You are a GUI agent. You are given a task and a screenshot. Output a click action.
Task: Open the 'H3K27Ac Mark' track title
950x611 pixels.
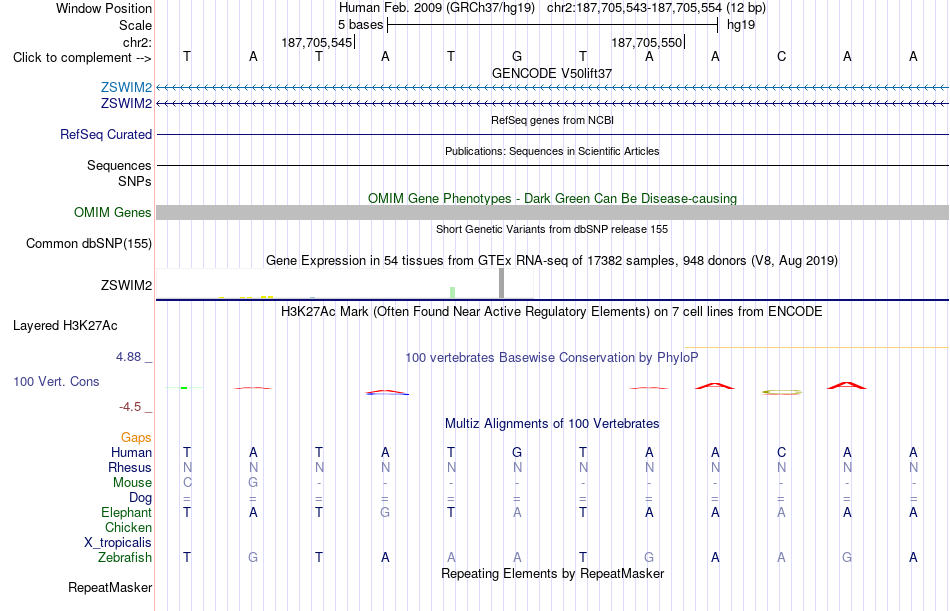[552, 312]
